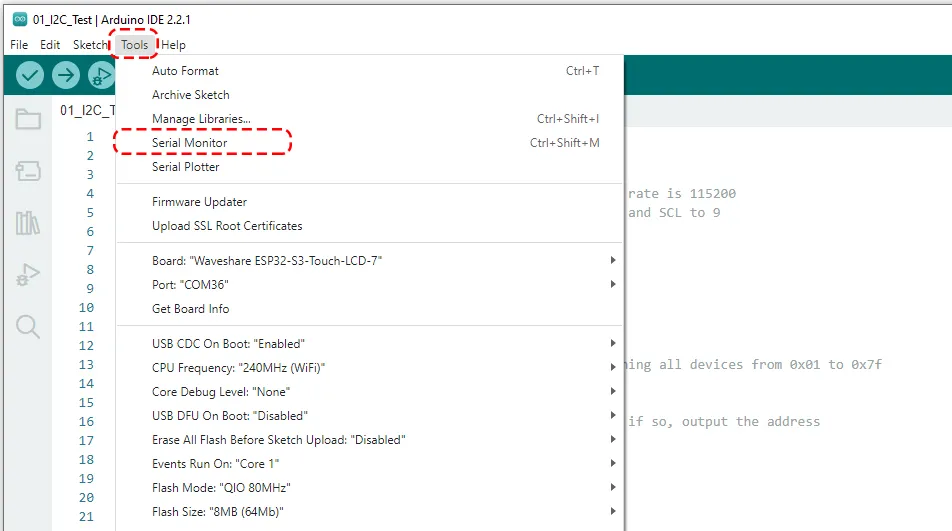Click the Verify sketch checkmark icon
Viewport: 952px width, 531px height.
point(30,75)
